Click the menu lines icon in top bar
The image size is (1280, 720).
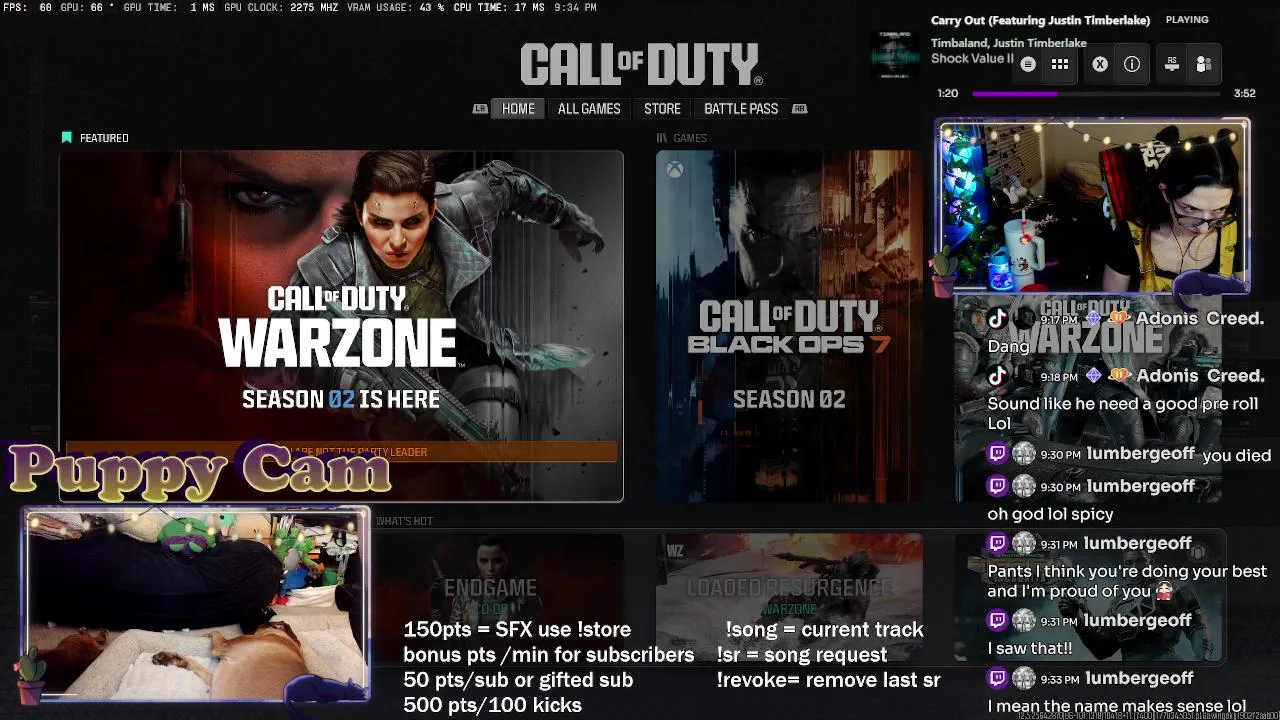pyautogui.click(x=1028, y=64)
